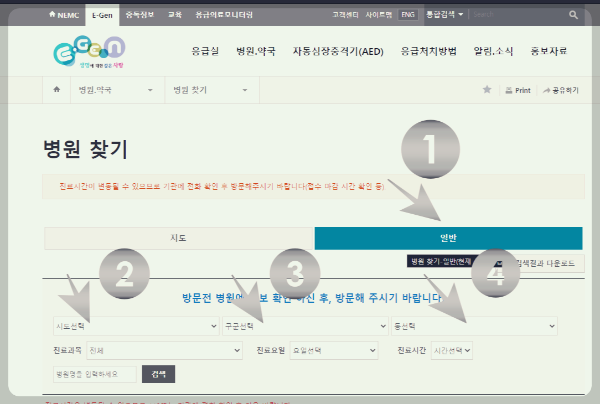Open the 진료과목 전체 dropdown
Screen dimensions: 600x404
(165, 350)
